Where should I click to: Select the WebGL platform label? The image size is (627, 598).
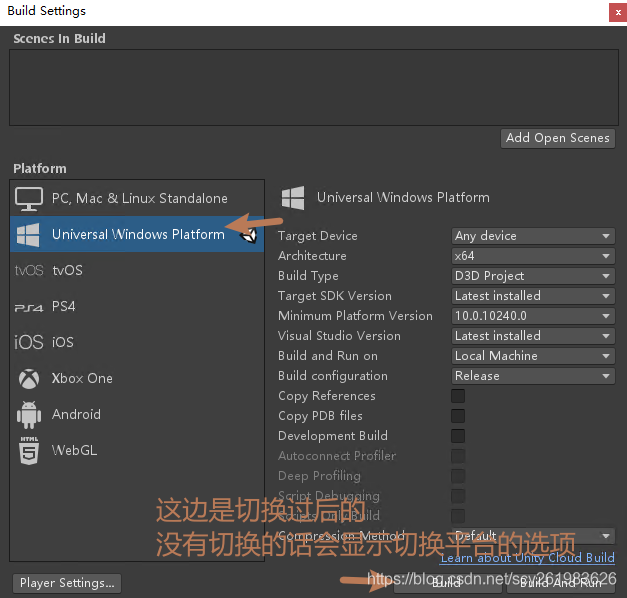pyautogui.click(x=74, y=450)
